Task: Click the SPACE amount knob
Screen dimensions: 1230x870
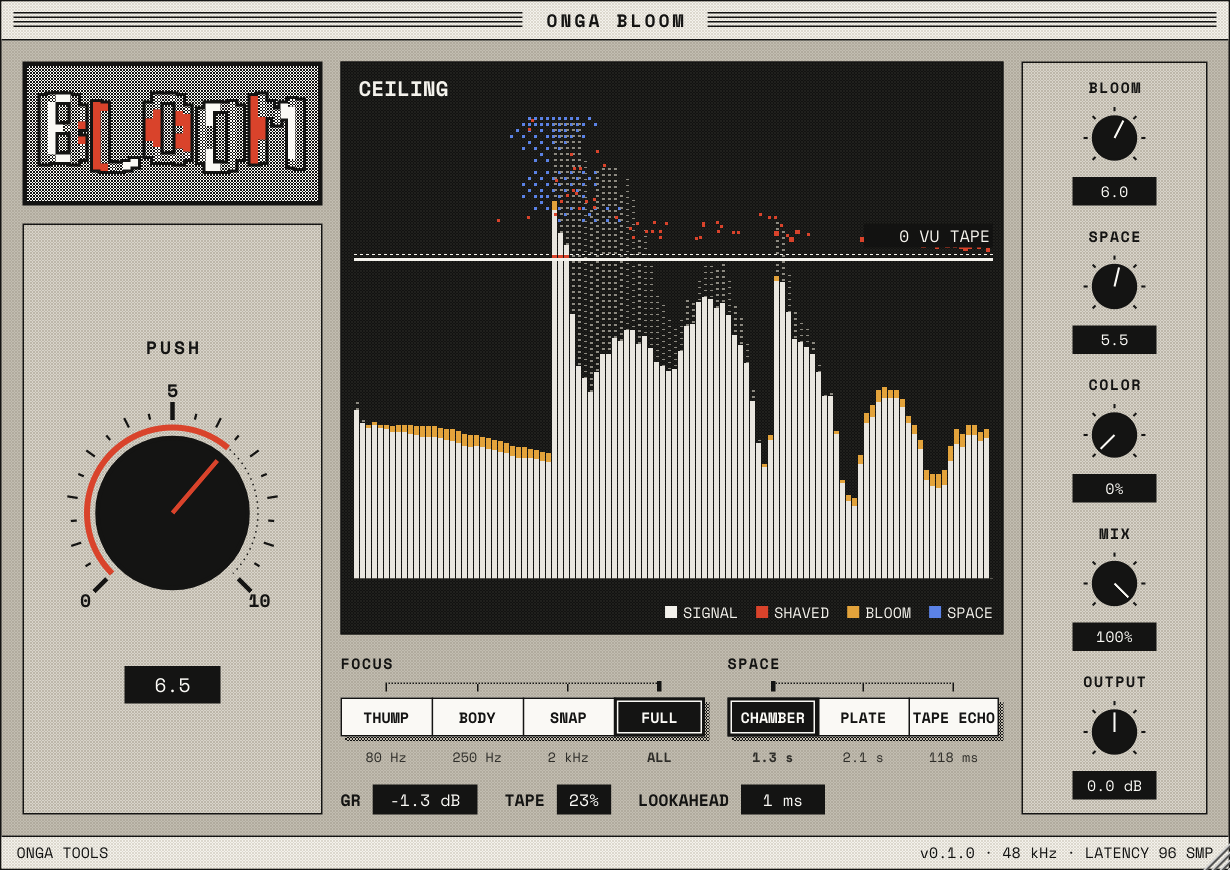Action: [x=1114, y=286]
